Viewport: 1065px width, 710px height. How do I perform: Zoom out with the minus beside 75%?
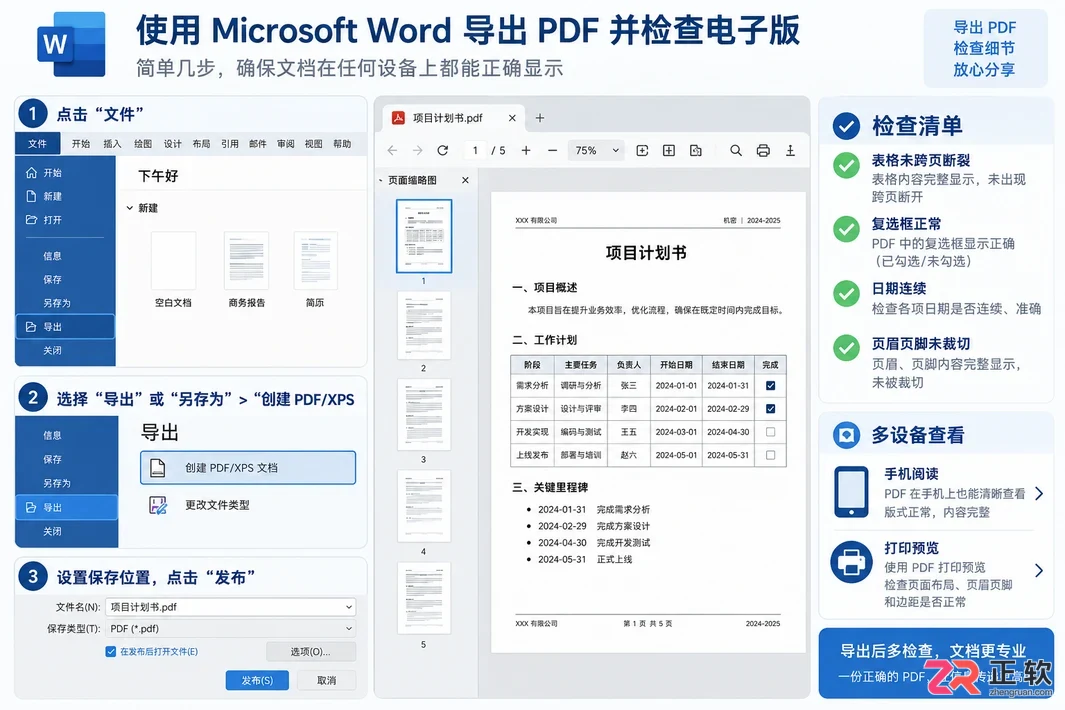[x=552, y=150]
